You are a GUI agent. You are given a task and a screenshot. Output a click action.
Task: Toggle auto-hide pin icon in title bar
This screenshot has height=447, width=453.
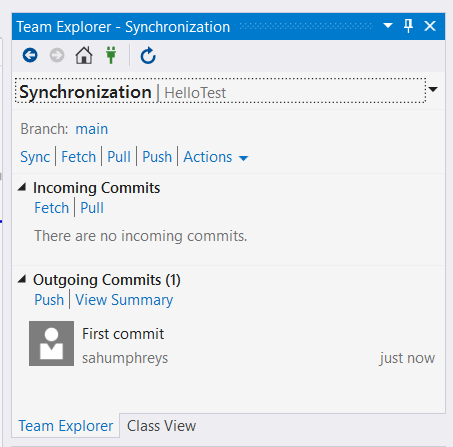408,26
